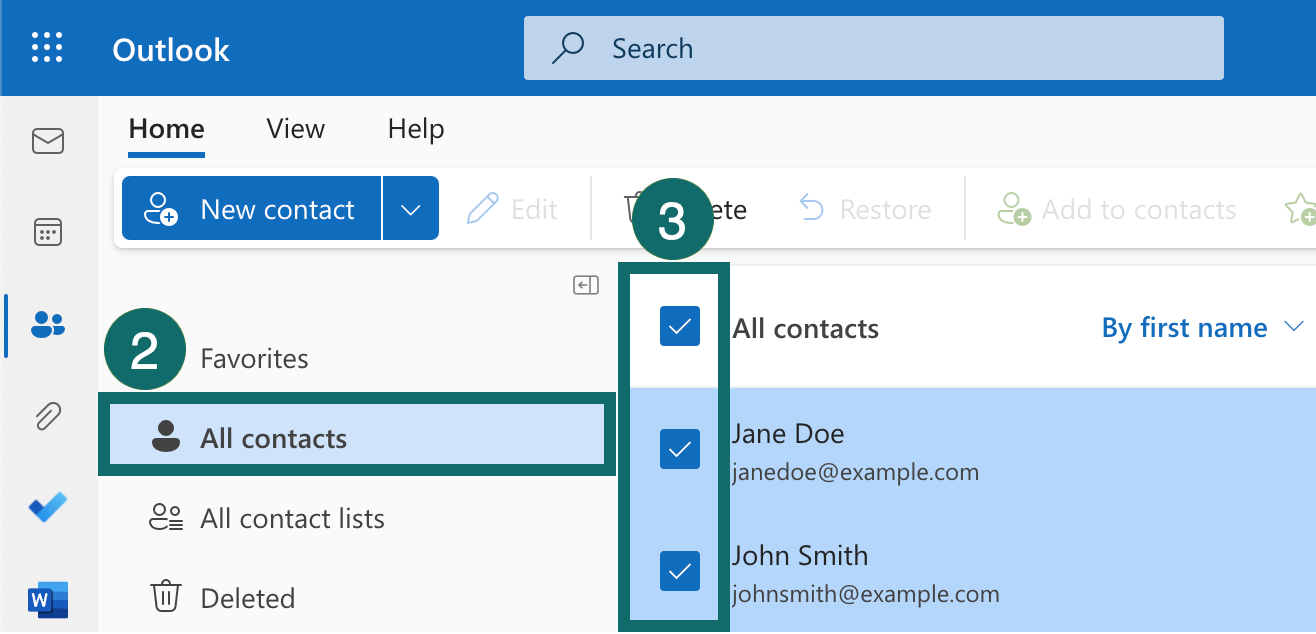Screen dimensions: 1316x634
Task: Open To Do checkmark app icon
Action: click(x=48, y=507)
